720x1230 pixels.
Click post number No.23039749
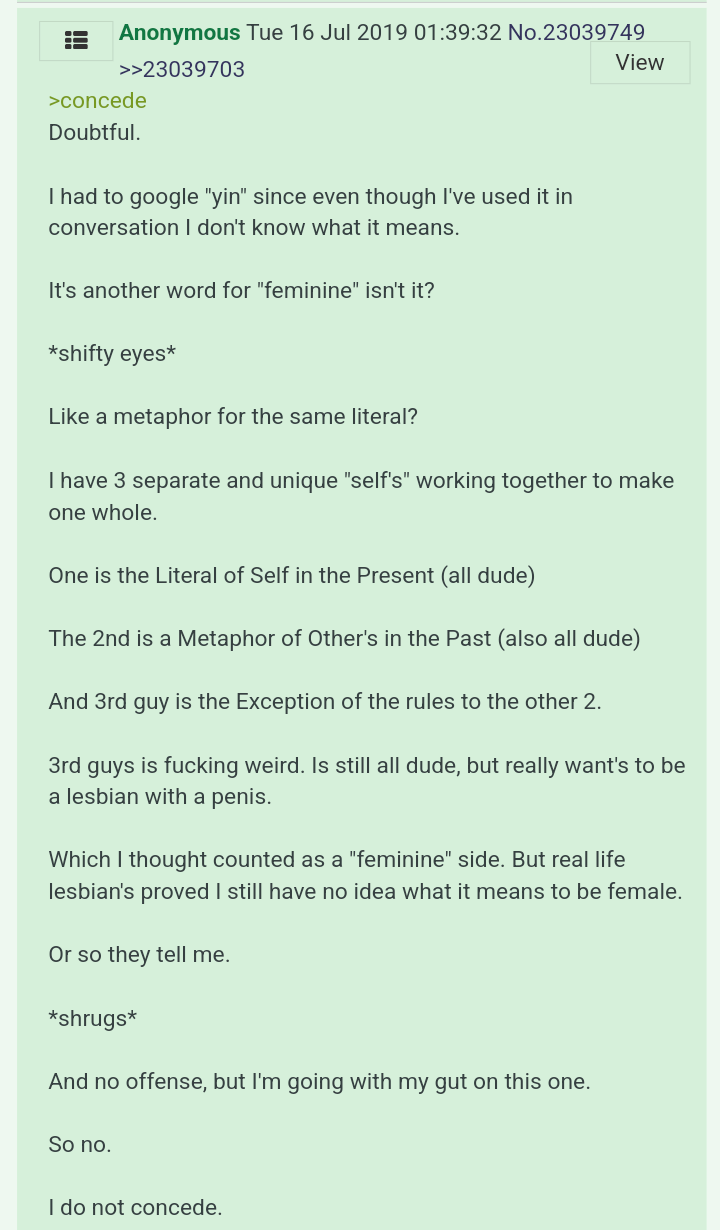pyautogui.click(x=576, y=33)
